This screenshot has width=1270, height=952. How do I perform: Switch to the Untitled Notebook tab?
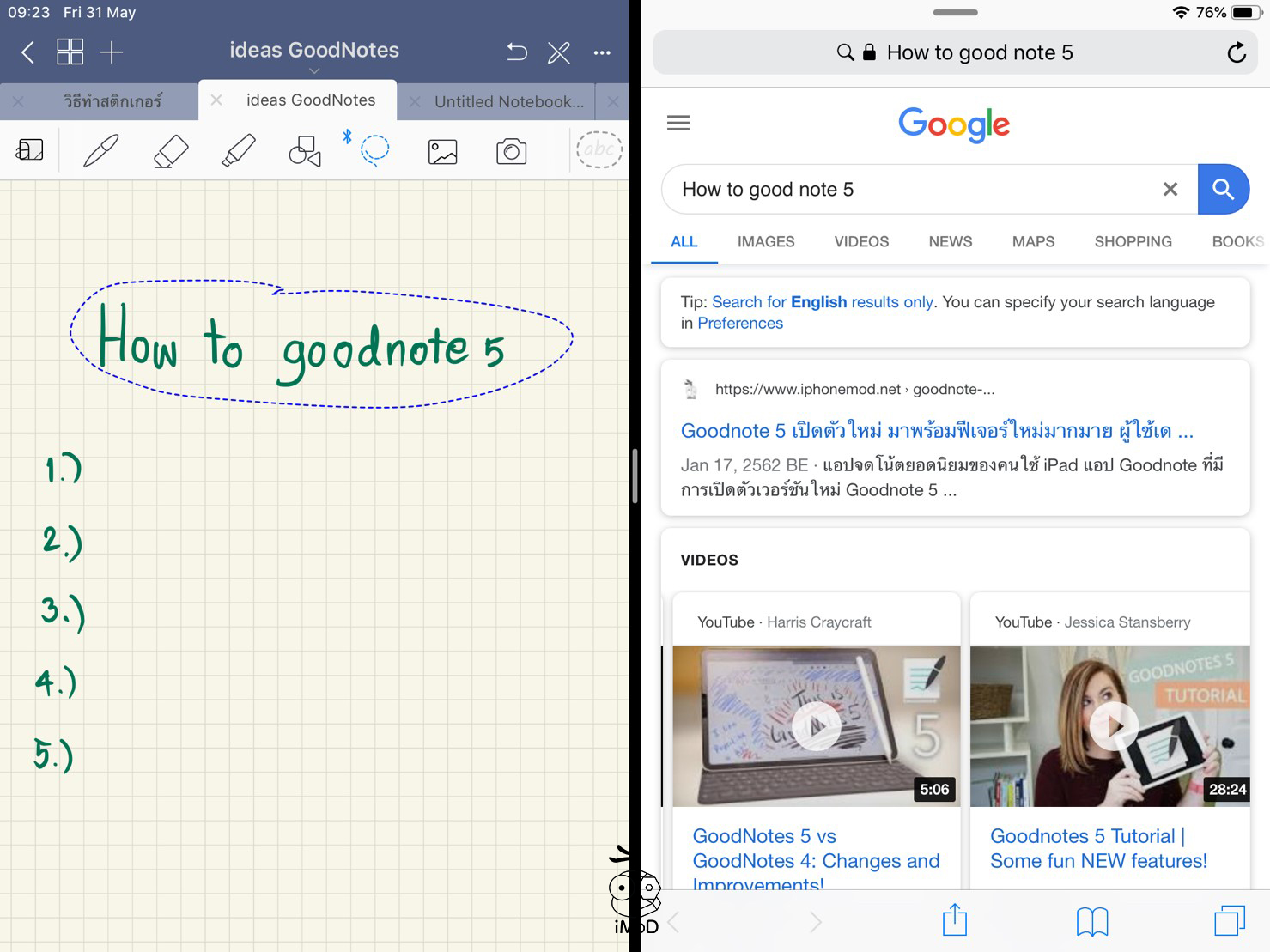508,101
